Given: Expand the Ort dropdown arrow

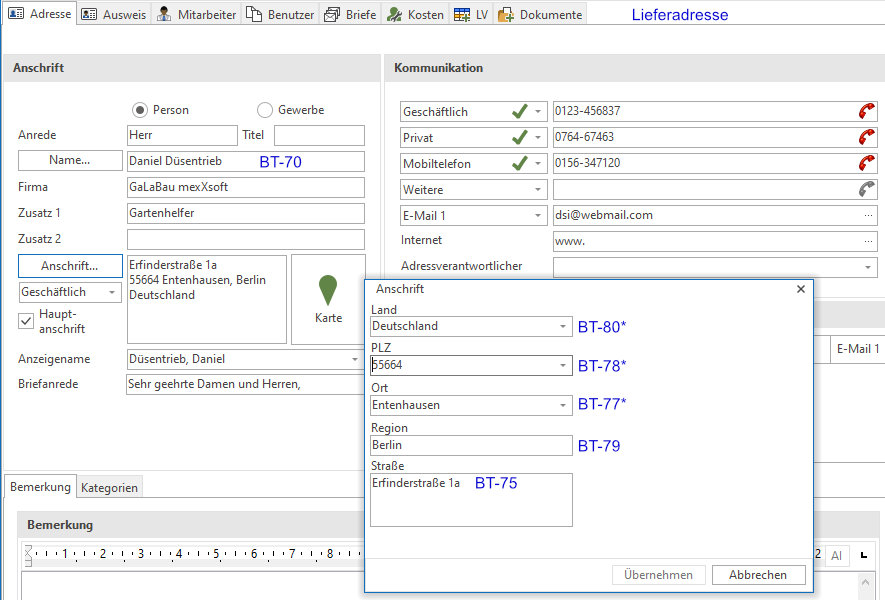Looking at the screenshot, I should pos(563,405).
